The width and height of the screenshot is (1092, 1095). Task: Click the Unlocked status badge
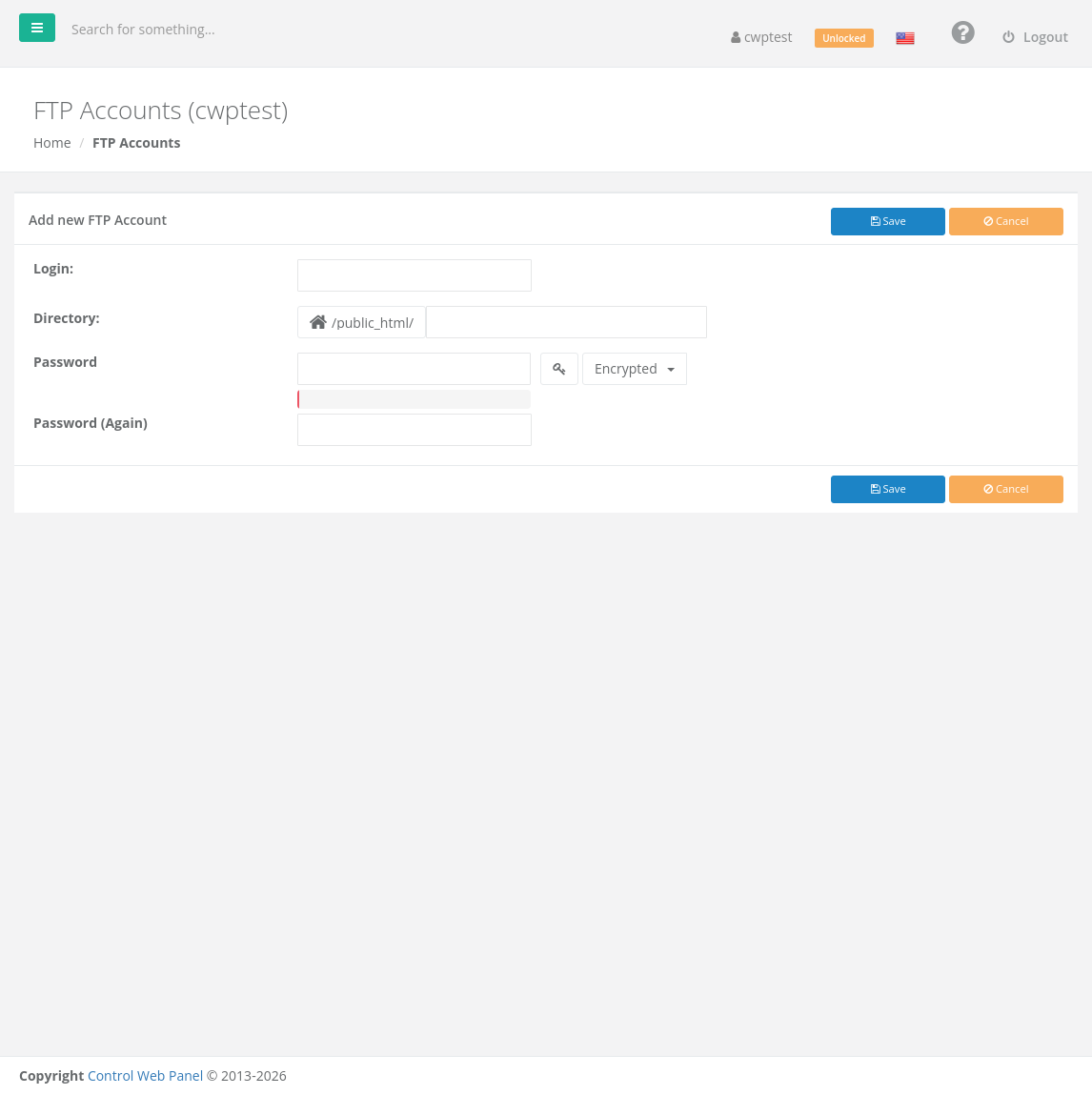[843, 38]
